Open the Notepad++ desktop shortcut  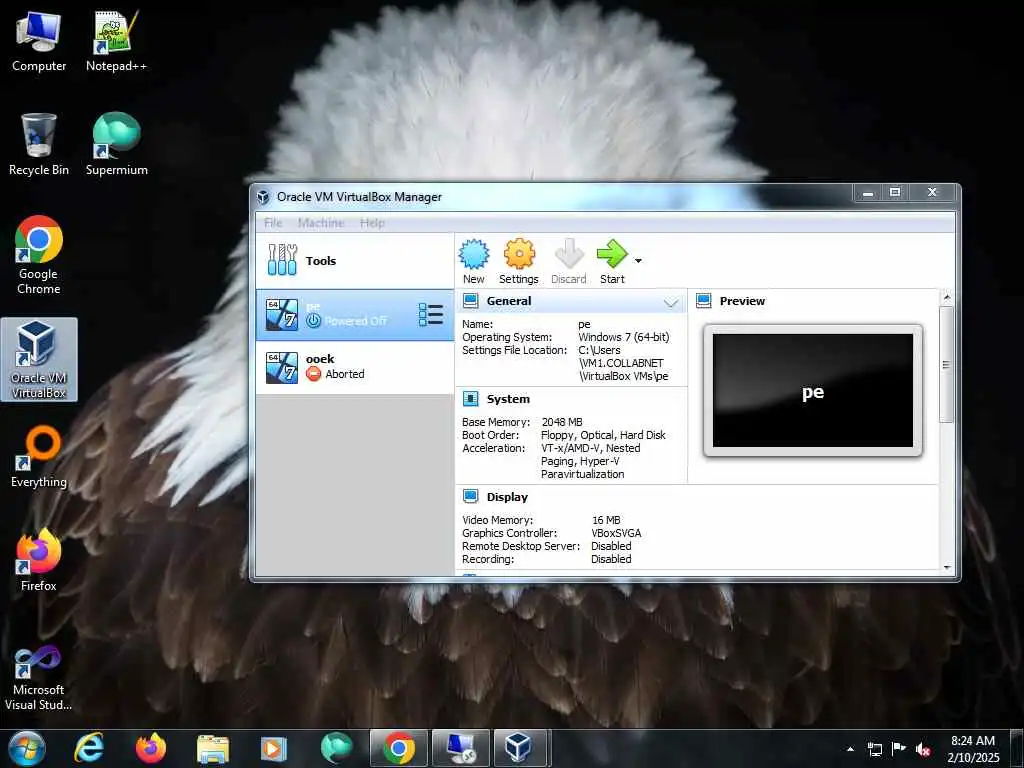(x=116, y=42)
